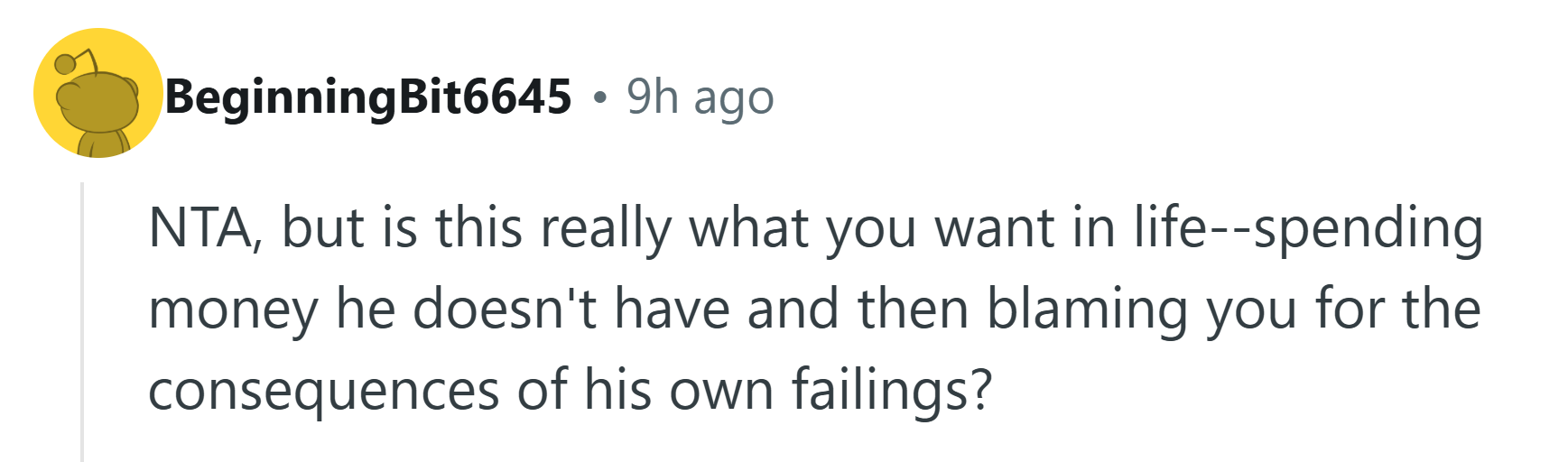This screenshot has width=1568, height=462.
Task: Click the word "money" on the second line
Action: pyautogui.click(x=233, y=309)
